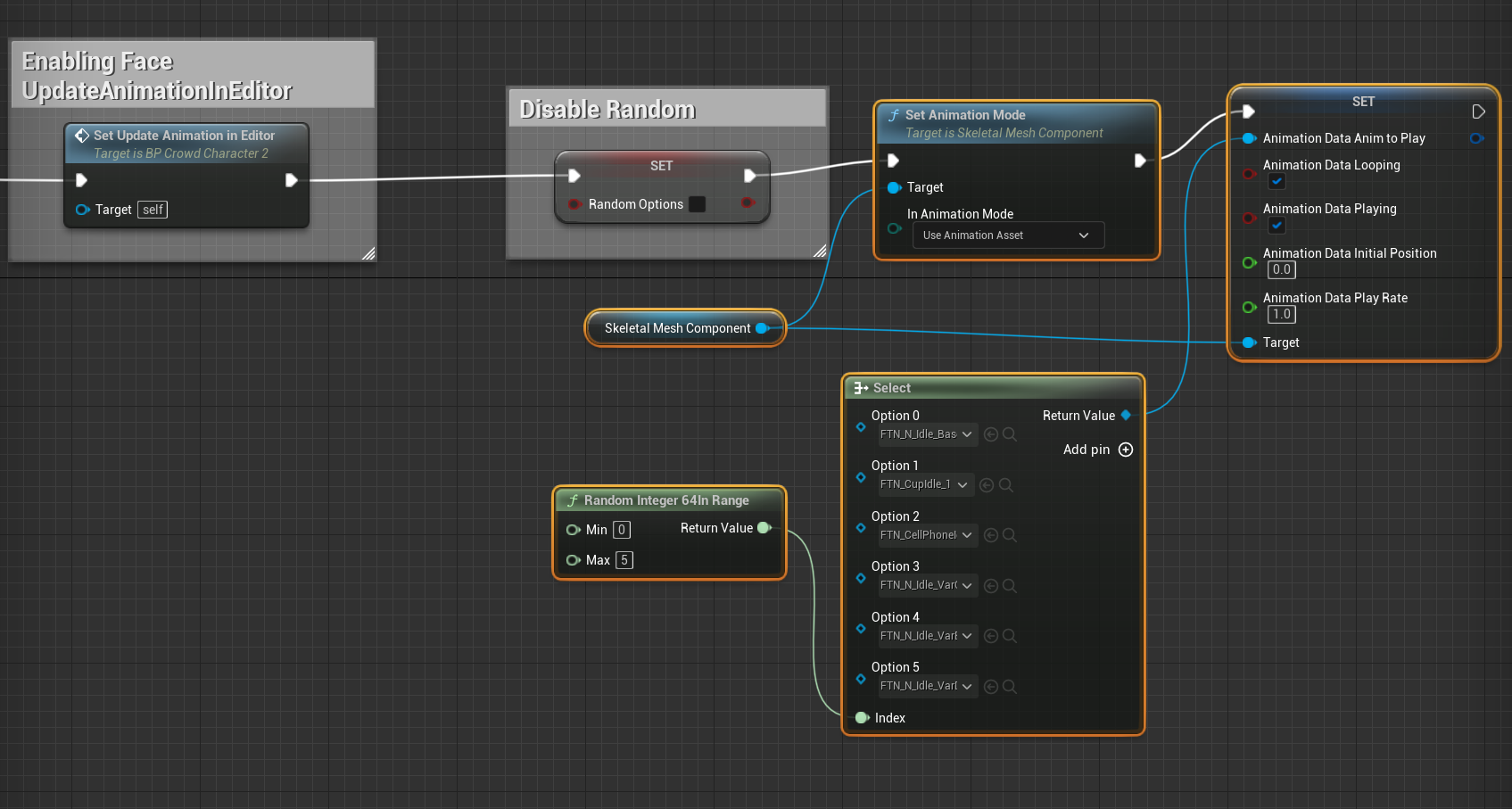Click the Index pin on Select node
This screenshot has height=809, width=1512.
point(862,718)
